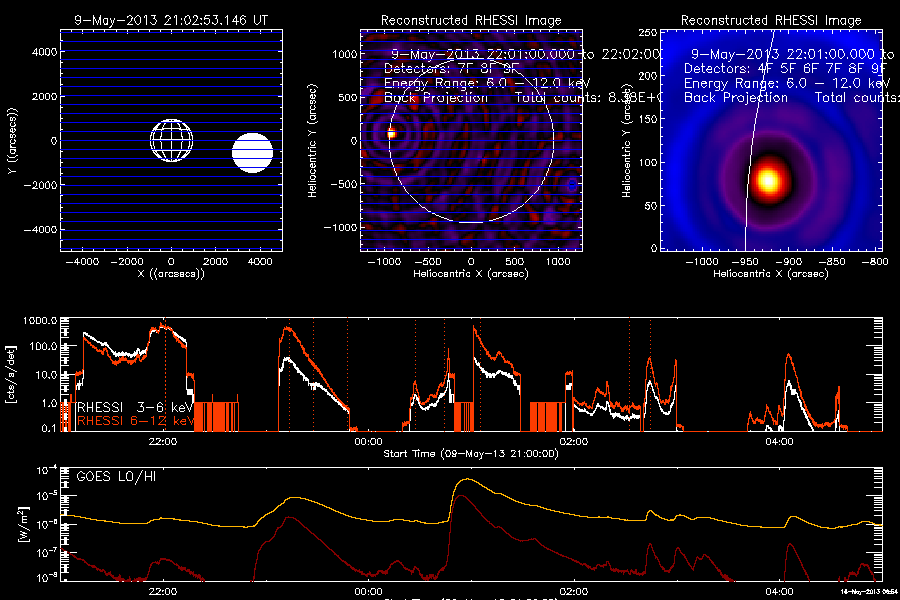Click "Detectors: 7F 8F 9F" in the middle image

pyautogui.click(x=451, y=69)
